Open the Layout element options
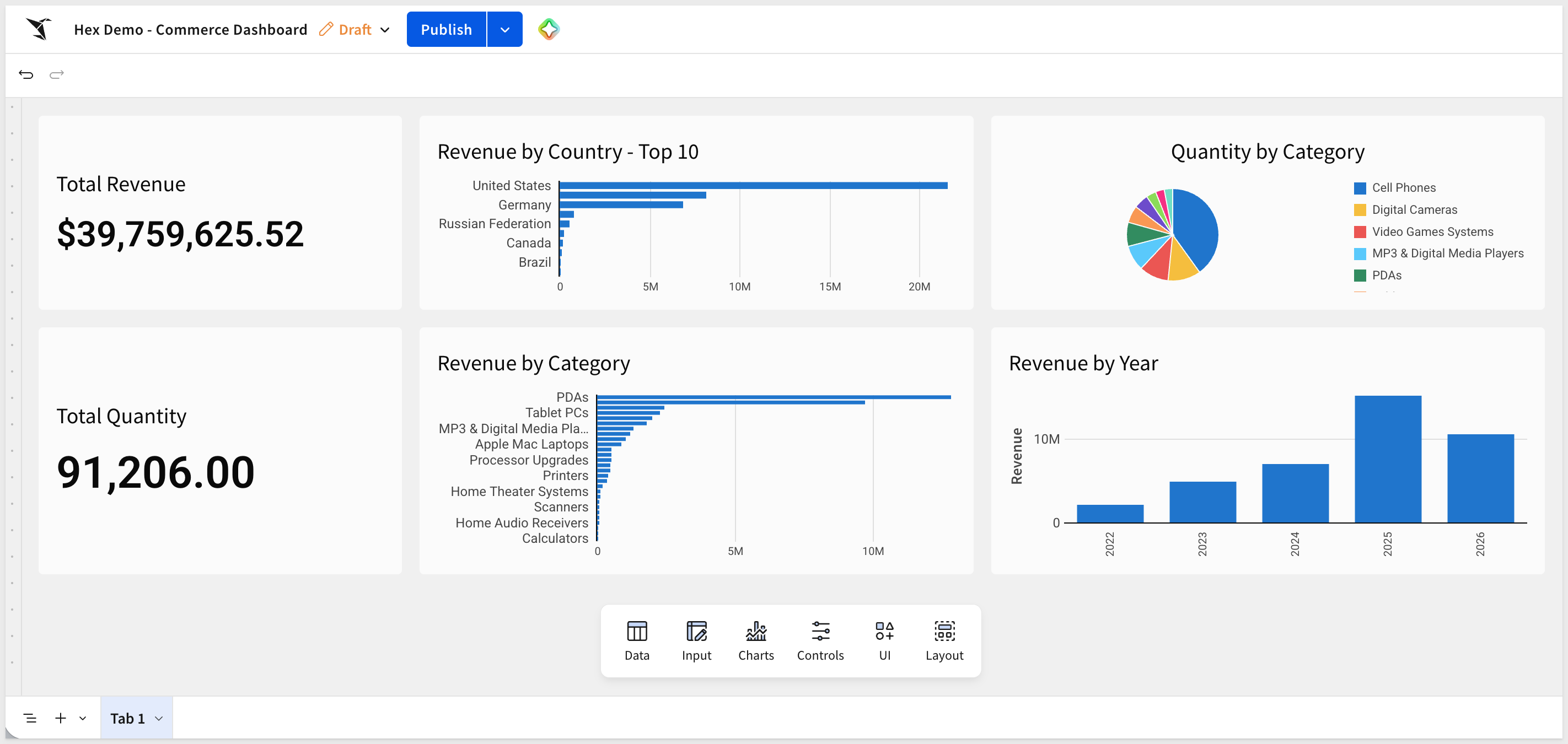The height and width of the screenshot is (744, 1568). click(x=944, y=640)
